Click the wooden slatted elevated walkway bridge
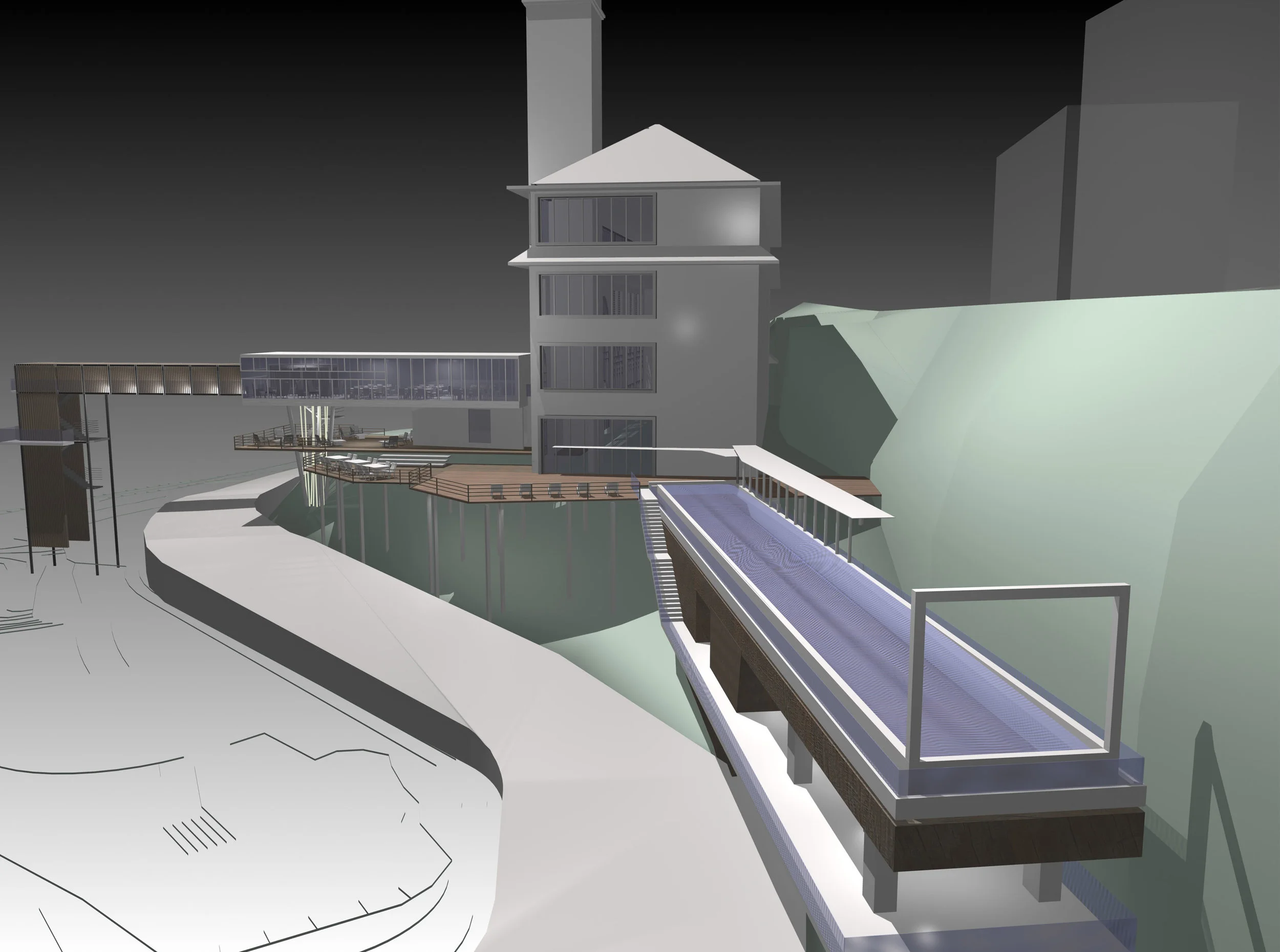 click(x=161, y=378)
